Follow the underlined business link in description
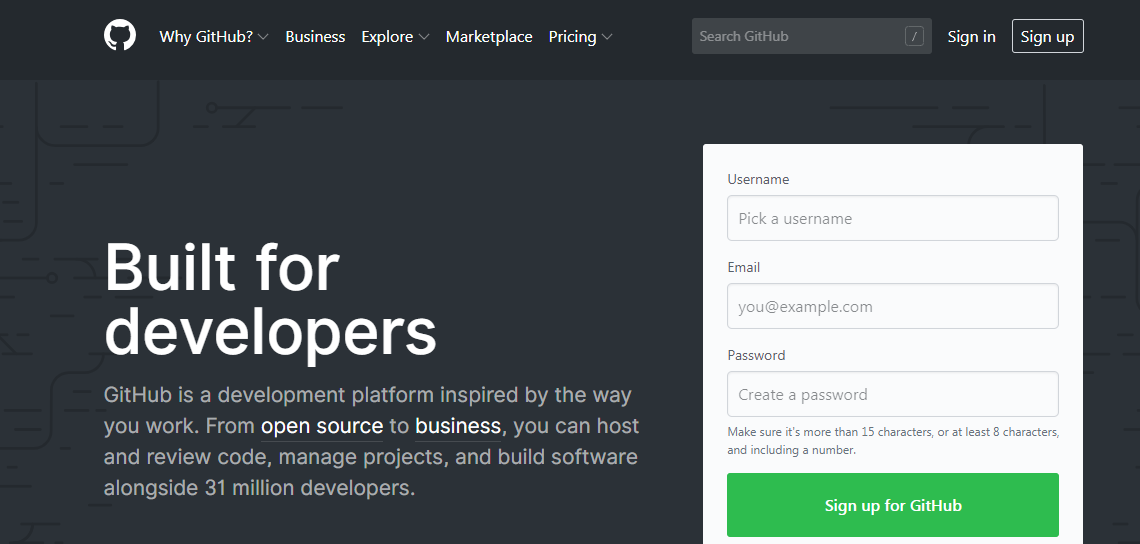The width and height of the screenshot is (1140, 544). 457,426
